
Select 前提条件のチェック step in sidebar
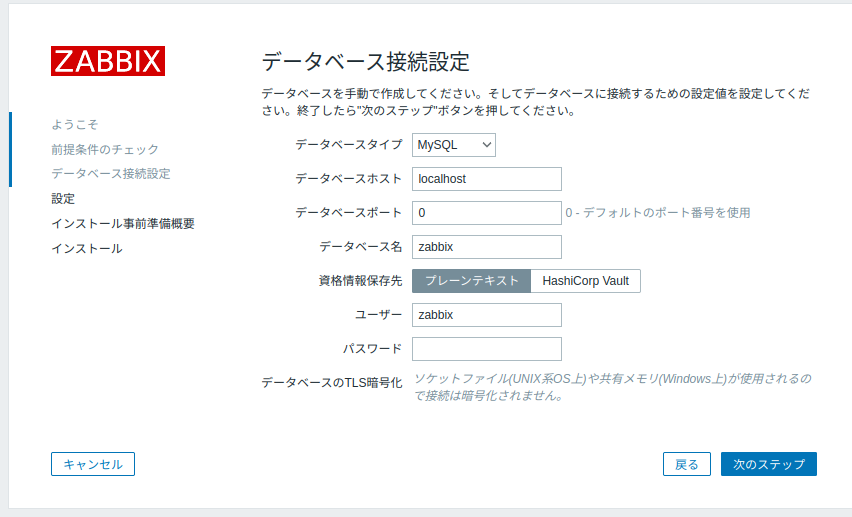click(x=105, y=149)
